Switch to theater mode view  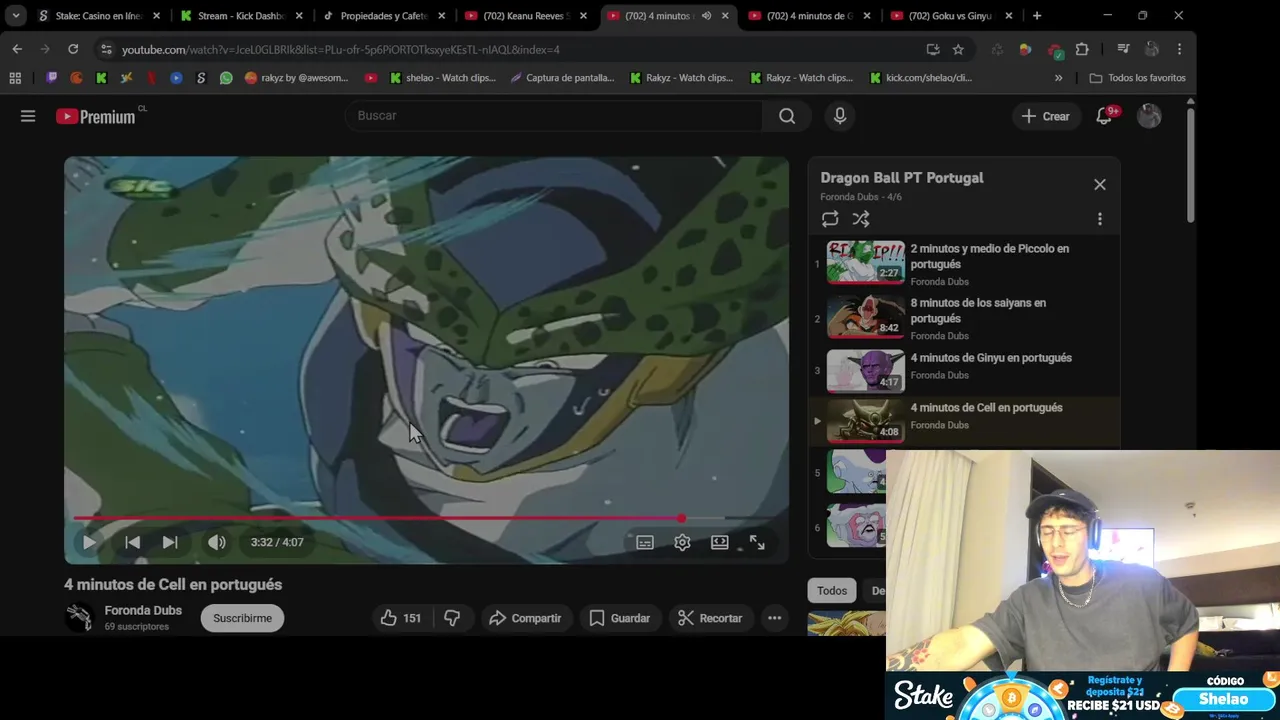click(720, 542)
